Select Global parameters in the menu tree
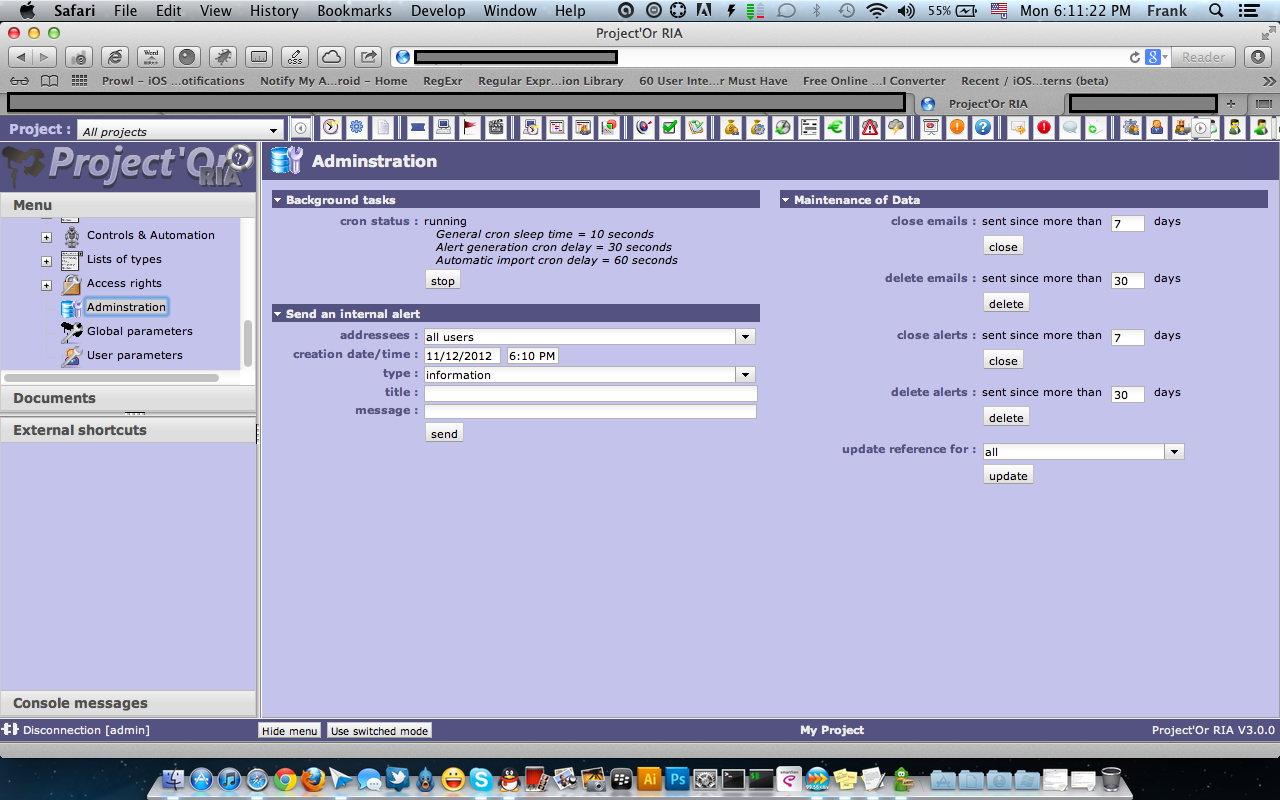 tap(139, 331)
